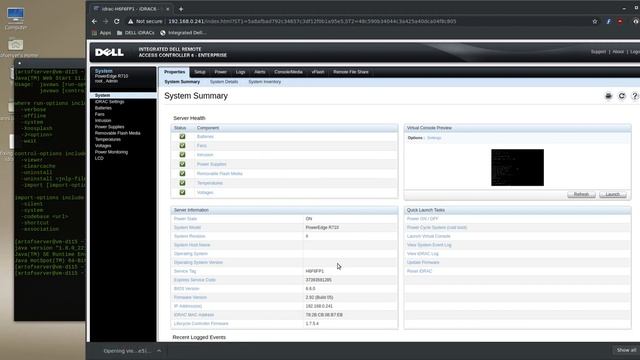
Task: Open the Logs tab
Action: point(240,72)
